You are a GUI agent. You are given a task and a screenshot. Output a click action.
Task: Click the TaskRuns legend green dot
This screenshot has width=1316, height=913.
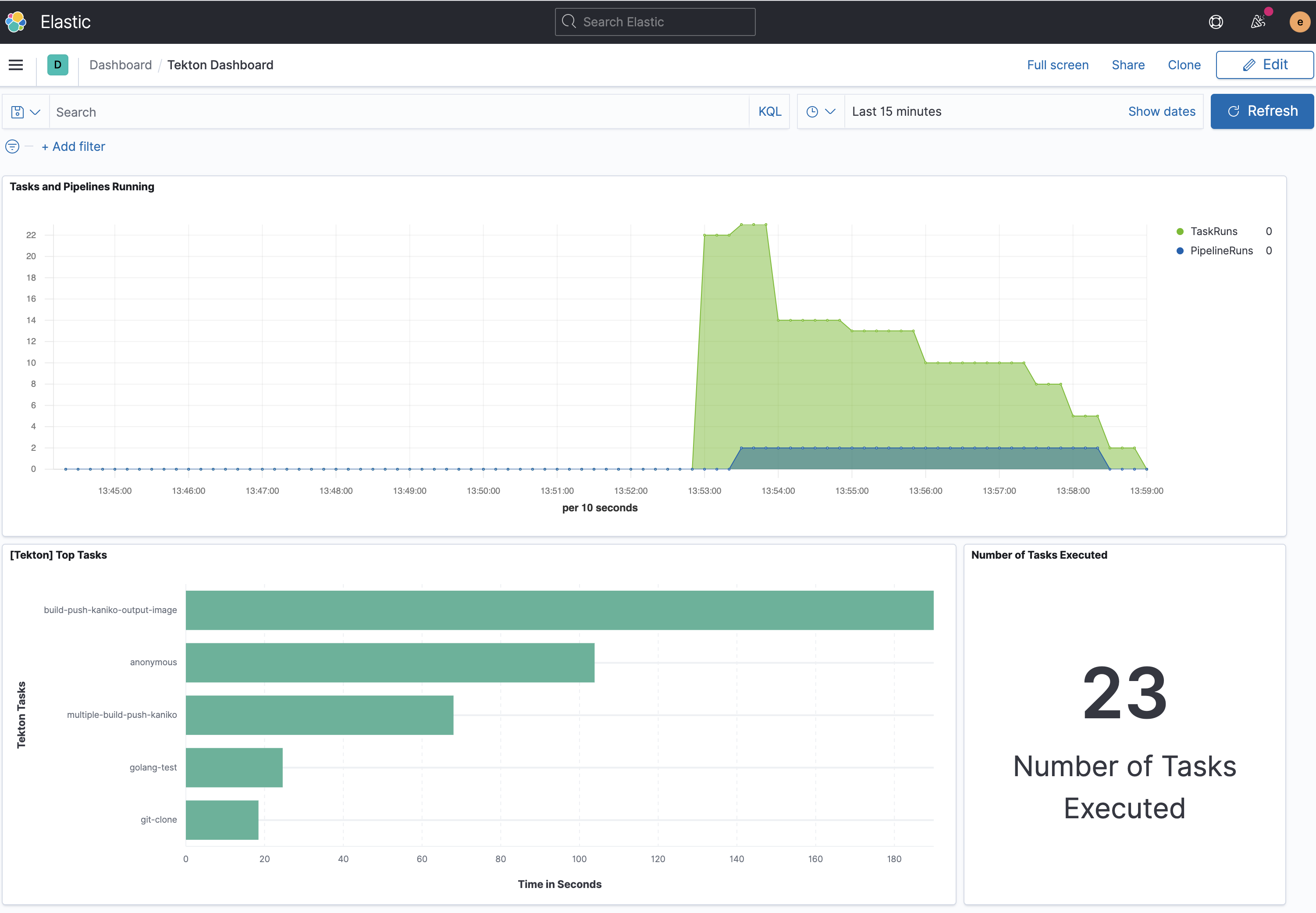click(x=1179, y=231)
